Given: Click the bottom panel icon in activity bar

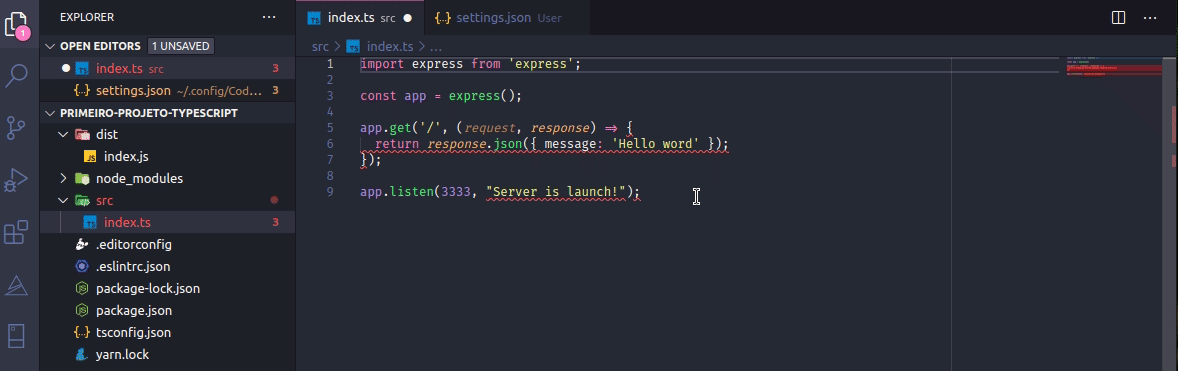Looking at the screenshot, I should [17, 336].
